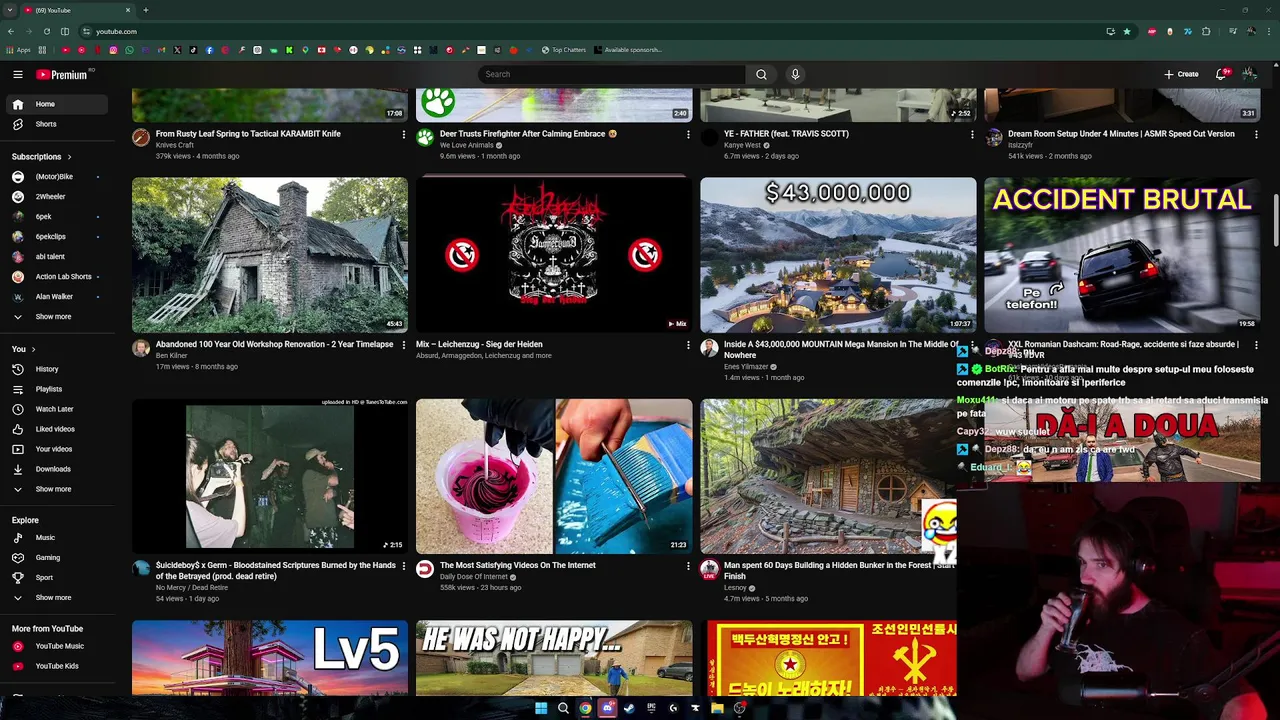Open the Action Lab Shorts subscription

pyautogui.click(x=58, y=277)
